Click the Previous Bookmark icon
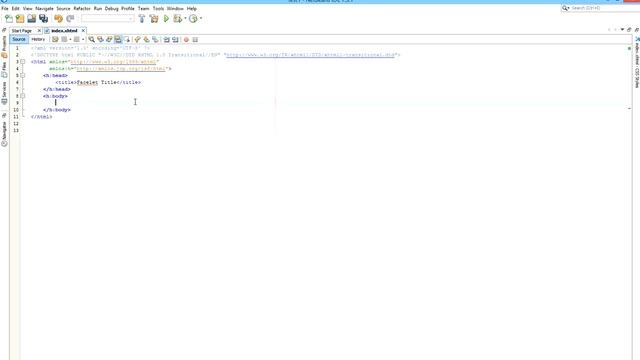The width and height of the screenshot is (640, 360). click(x=138, y=40)
